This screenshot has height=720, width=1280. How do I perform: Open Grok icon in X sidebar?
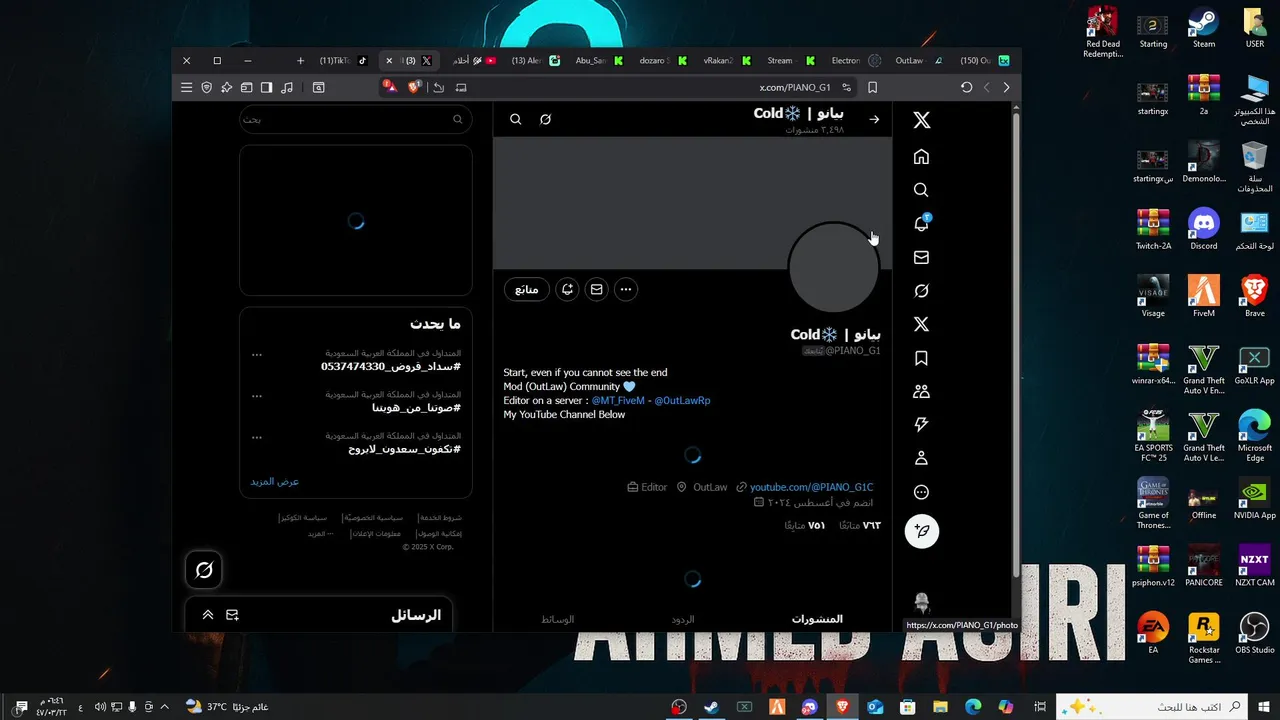tap(921, 291)
